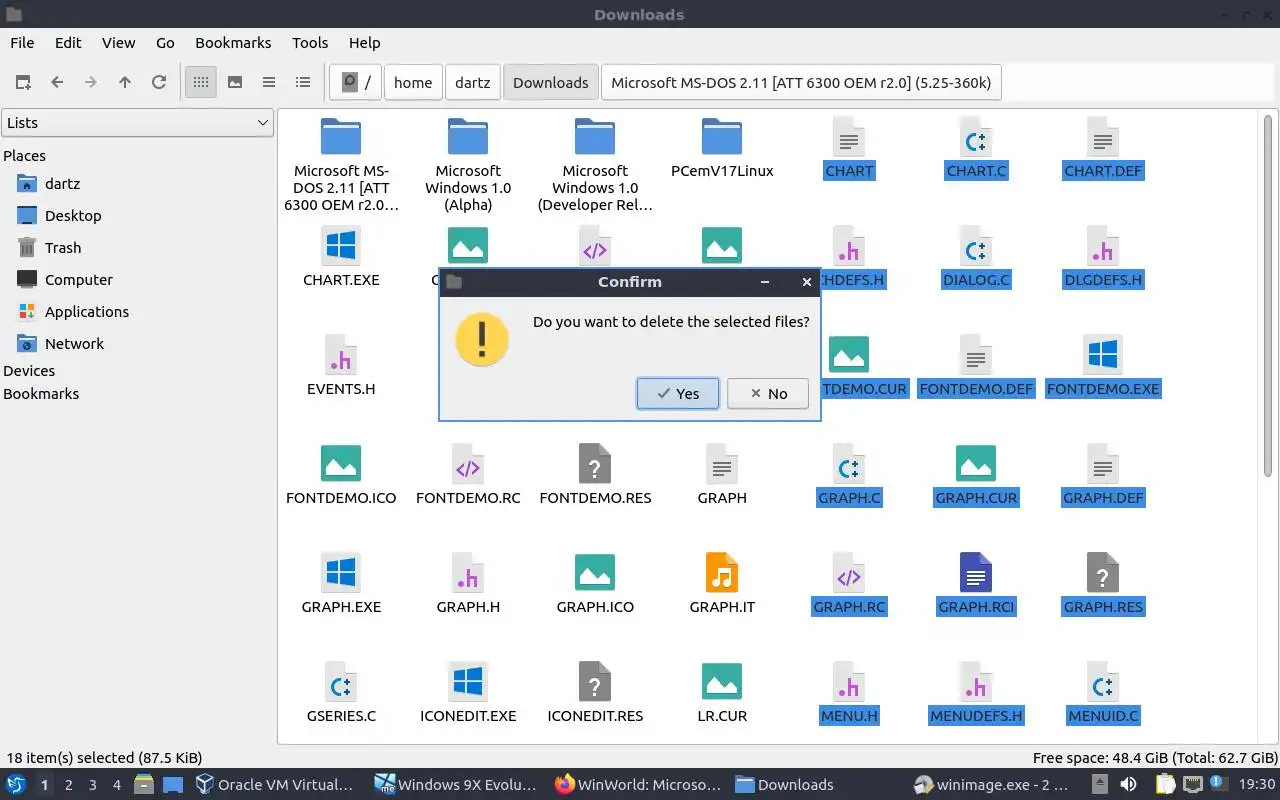Select the FONTDEMO.RES file
The image size is (1280, 800).
595,475
